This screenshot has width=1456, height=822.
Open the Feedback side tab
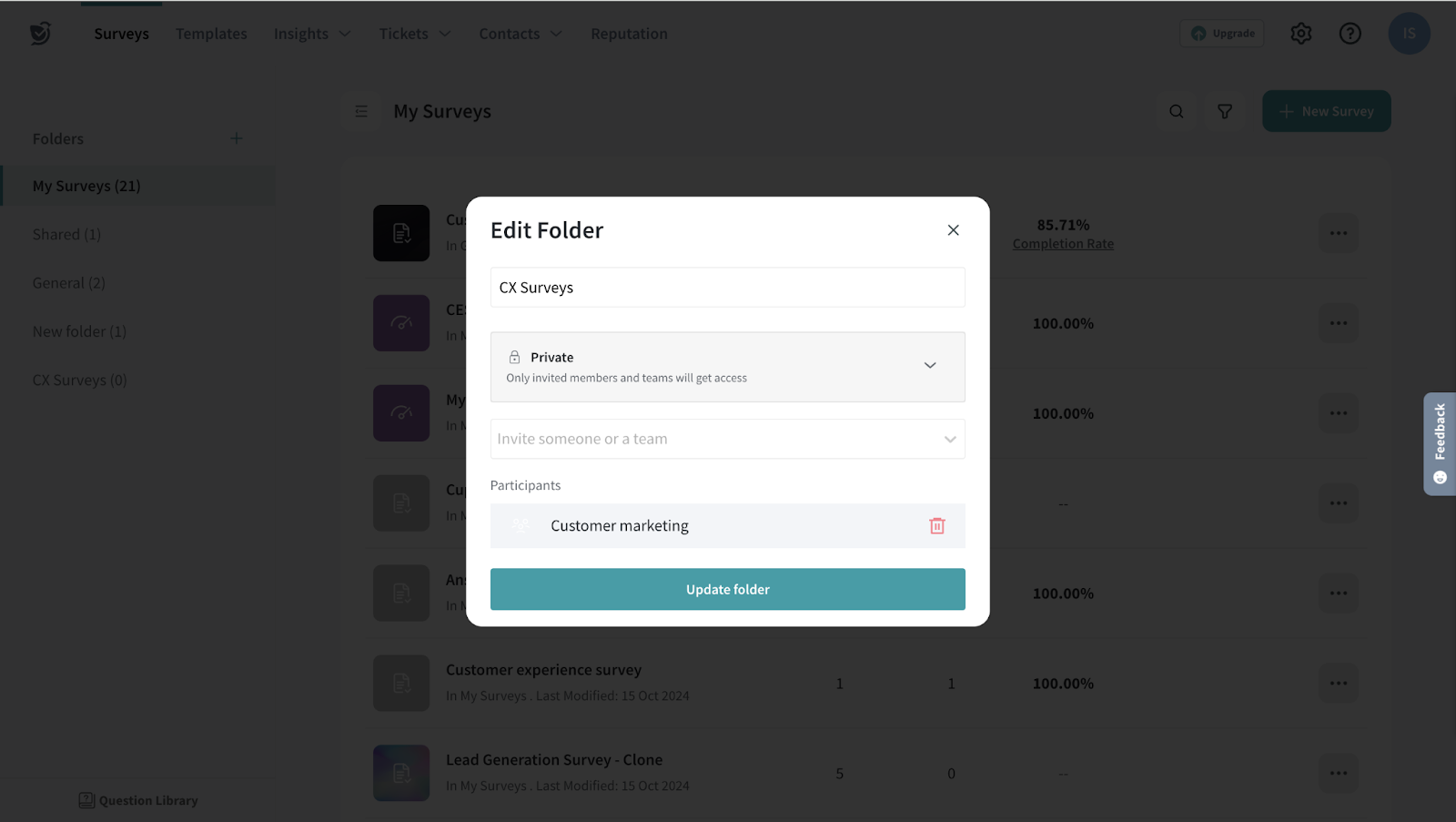1439,443
